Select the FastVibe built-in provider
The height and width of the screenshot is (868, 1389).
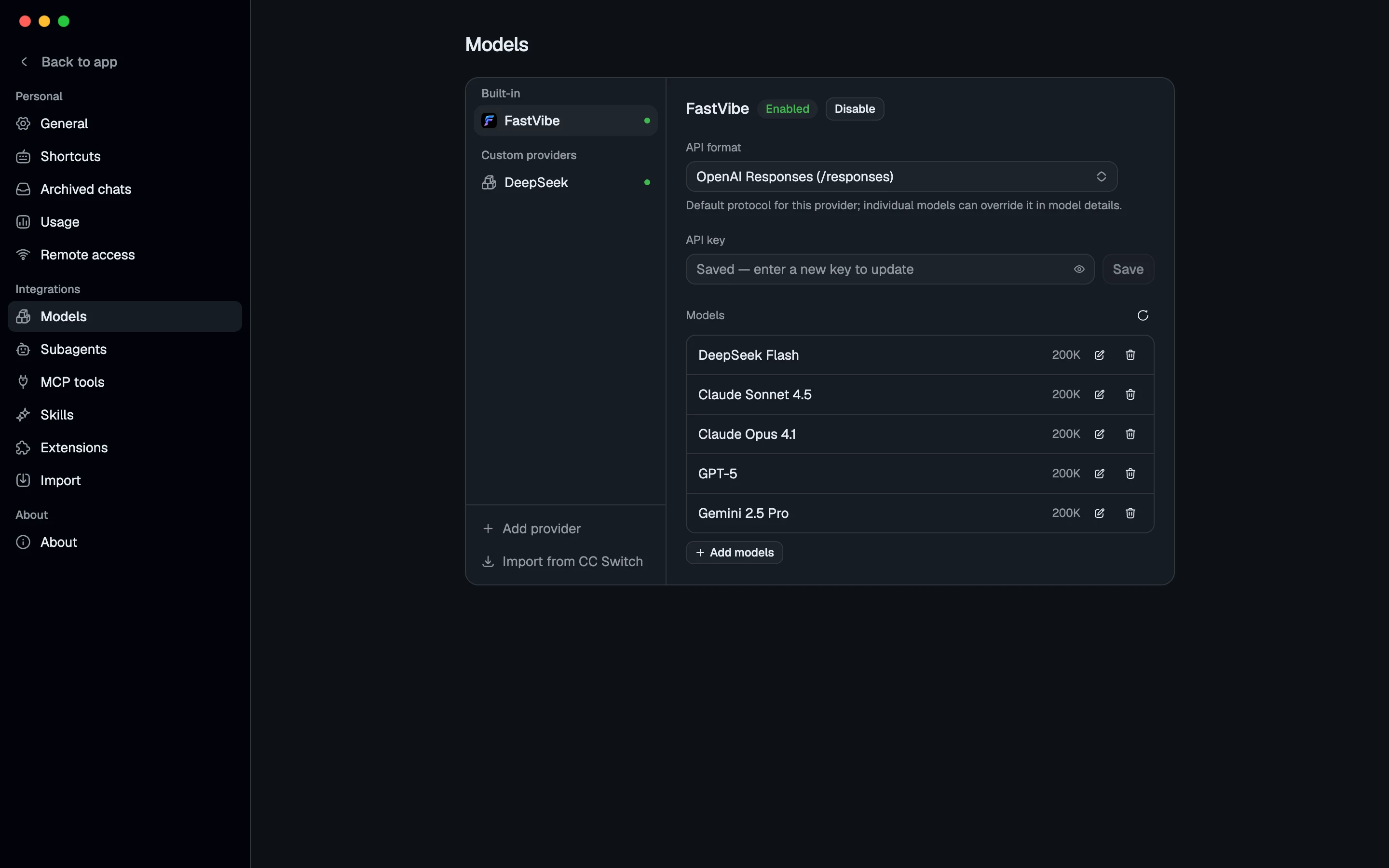pyautogui.click(x=565, y=121)
